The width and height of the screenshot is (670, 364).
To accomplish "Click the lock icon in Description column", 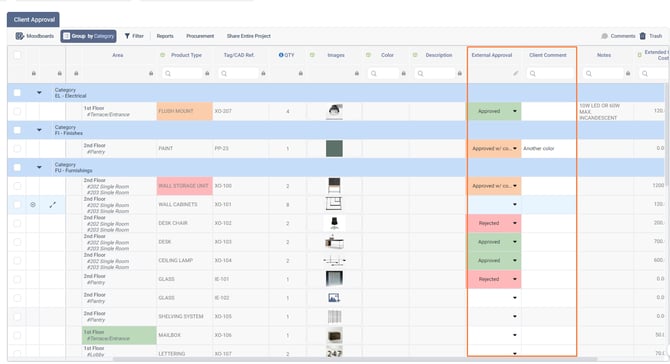I will point(459,73).
